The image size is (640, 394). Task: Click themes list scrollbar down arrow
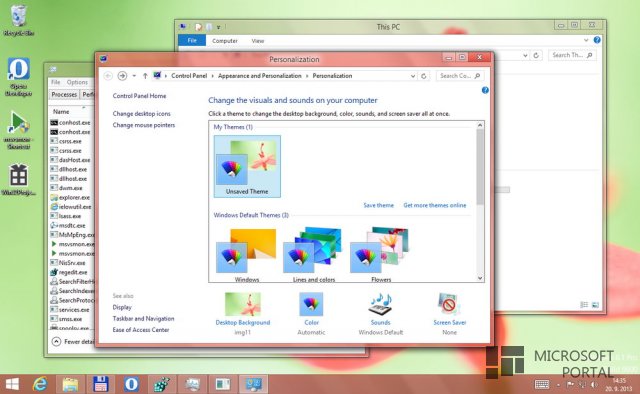pyautogui.click(x=480, y=278)
